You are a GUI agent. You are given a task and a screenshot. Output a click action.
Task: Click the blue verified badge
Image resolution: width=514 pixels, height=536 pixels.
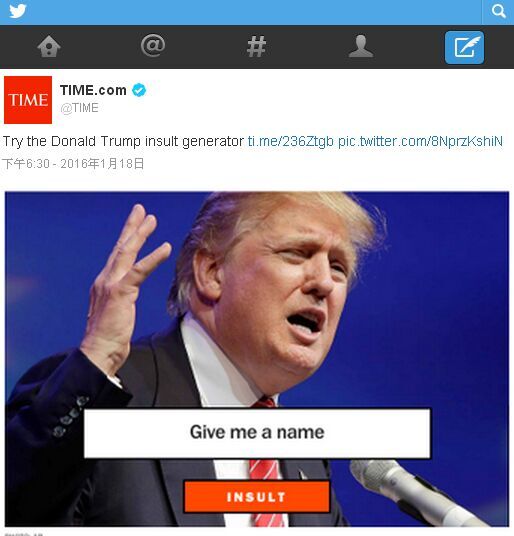(139, 90)
